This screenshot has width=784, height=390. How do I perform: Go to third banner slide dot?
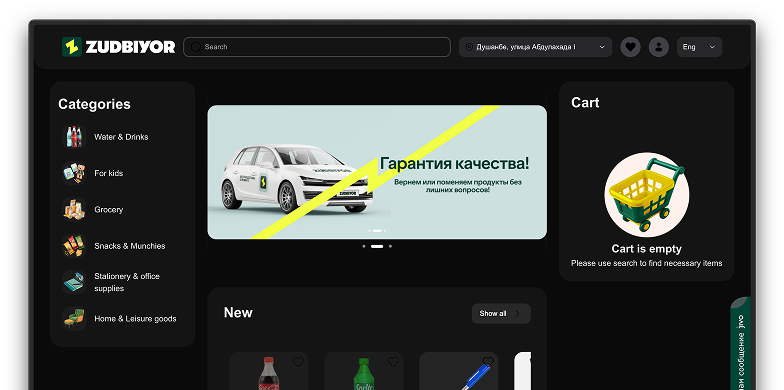tap(390, 246)
